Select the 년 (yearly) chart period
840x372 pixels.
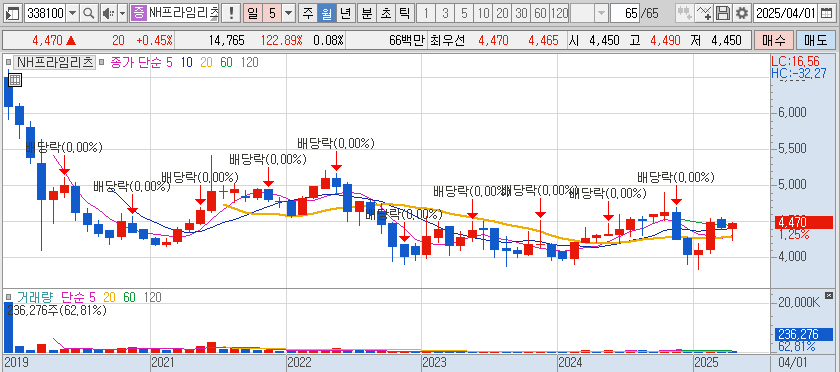point(345,13)
